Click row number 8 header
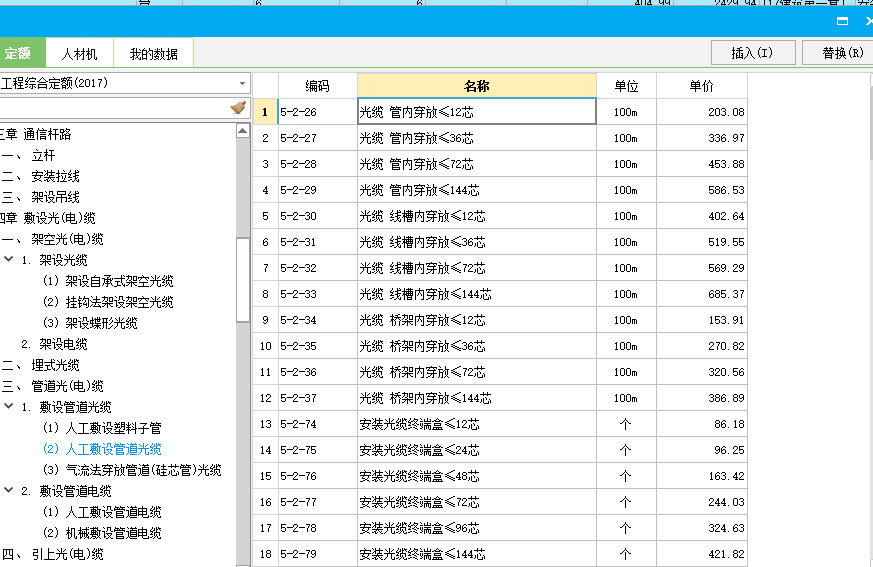 tap(266, 294)
